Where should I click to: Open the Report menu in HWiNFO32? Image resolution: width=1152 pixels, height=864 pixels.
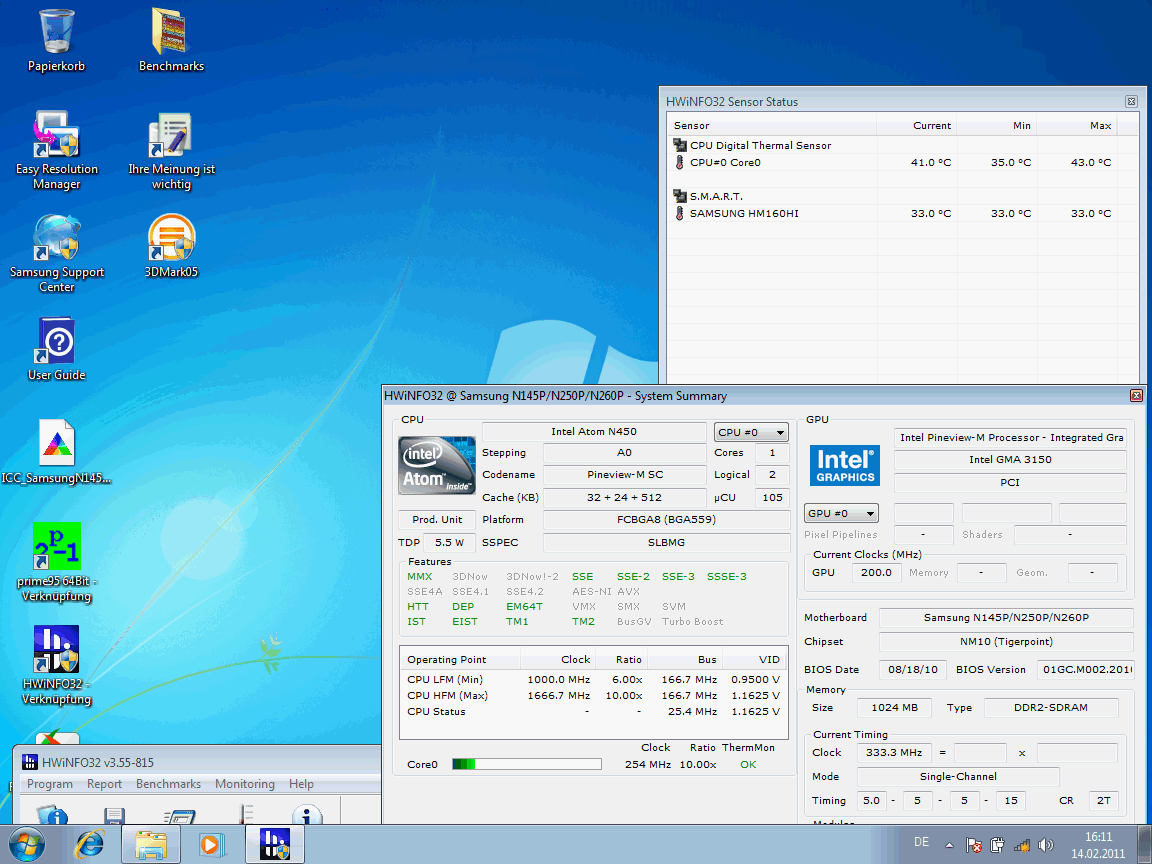point(104,784)
